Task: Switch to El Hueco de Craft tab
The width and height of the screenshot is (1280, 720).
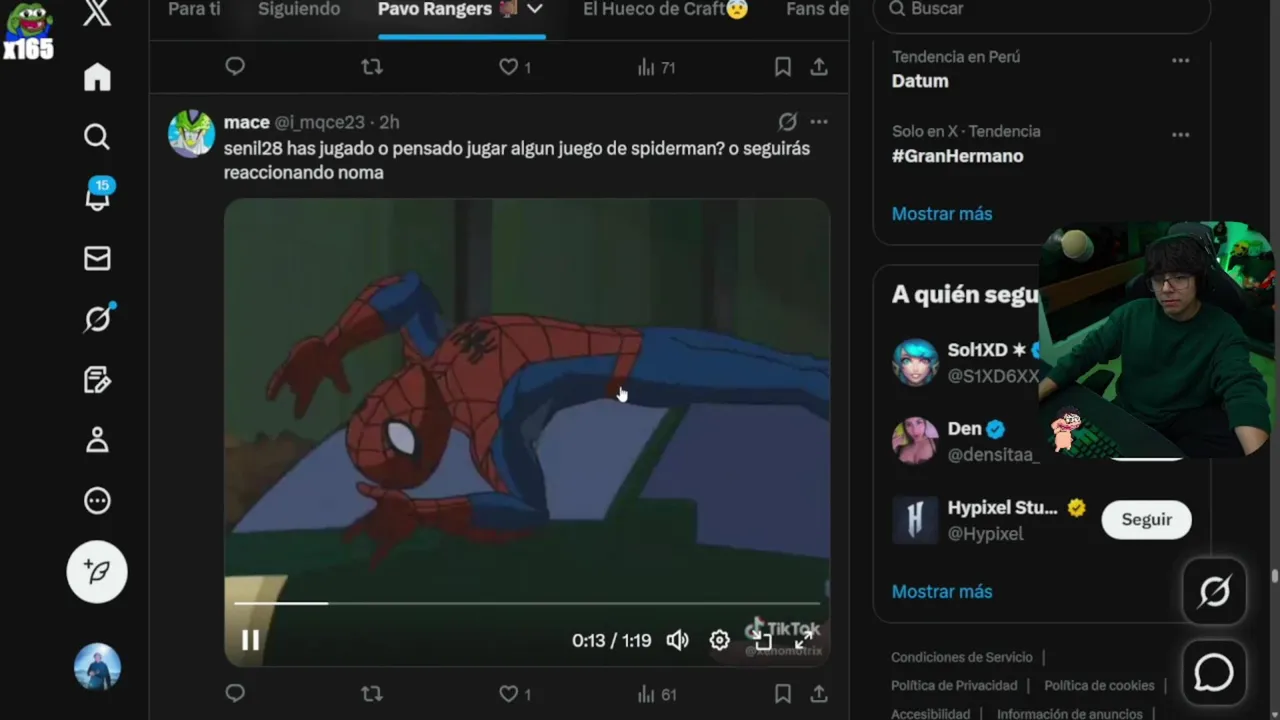Action: [x=665, y=9]
